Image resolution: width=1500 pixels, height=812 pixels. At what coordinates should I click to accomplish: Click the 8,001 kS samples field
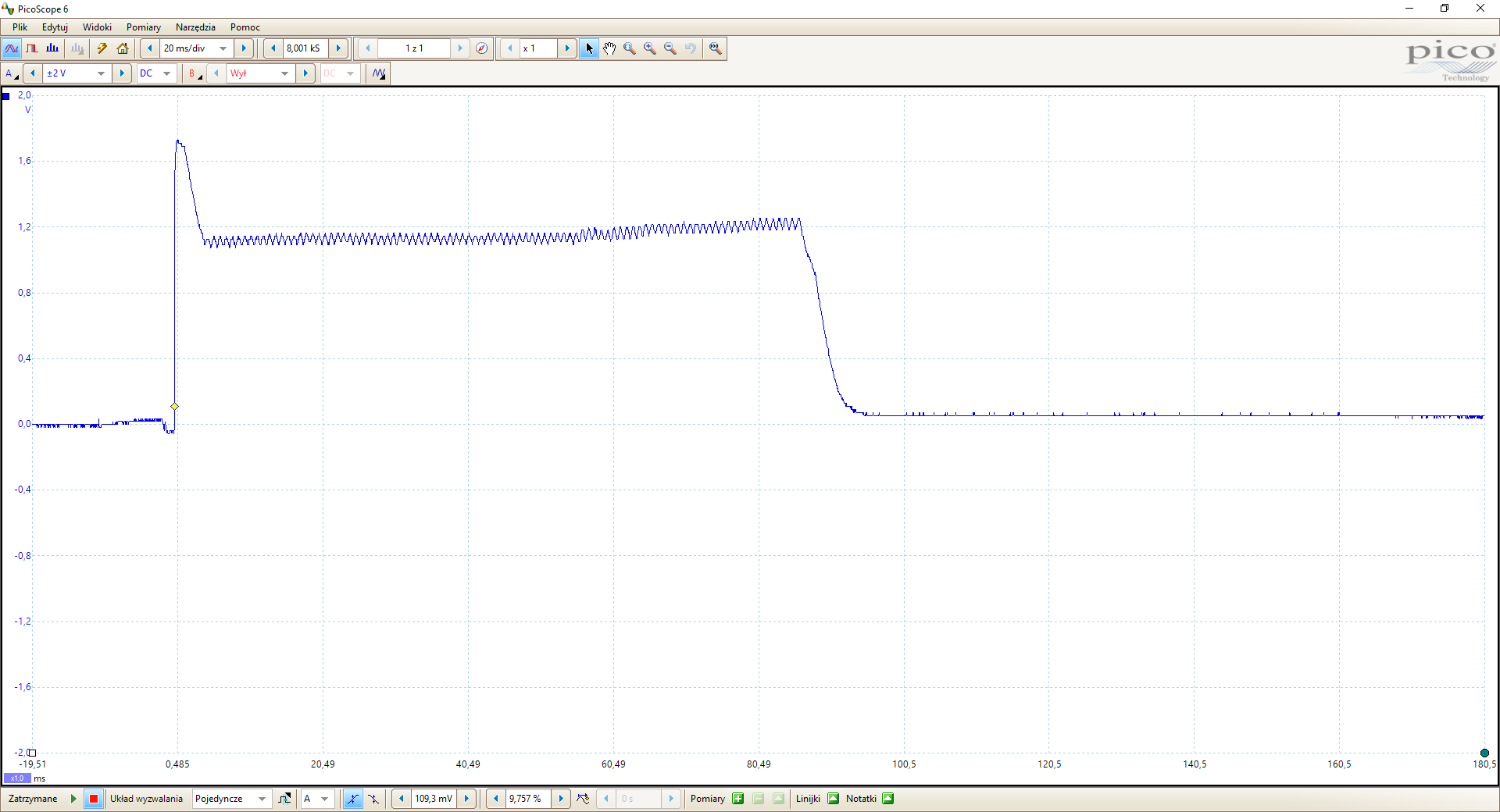point(305,48)
